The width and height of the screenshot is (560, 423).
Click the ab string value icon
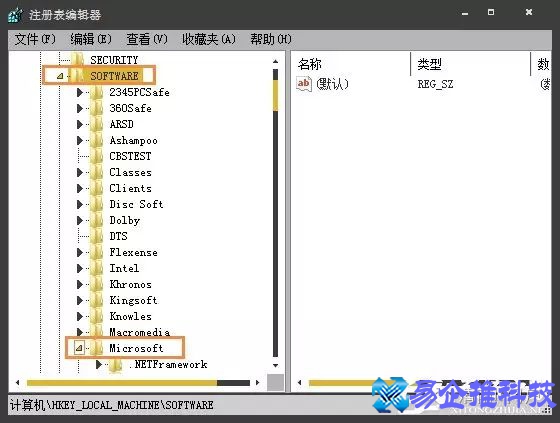point(304,84)
